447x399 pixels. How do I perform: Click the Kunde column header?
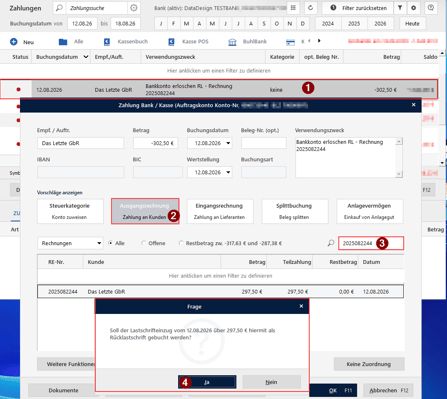(152, 262)
